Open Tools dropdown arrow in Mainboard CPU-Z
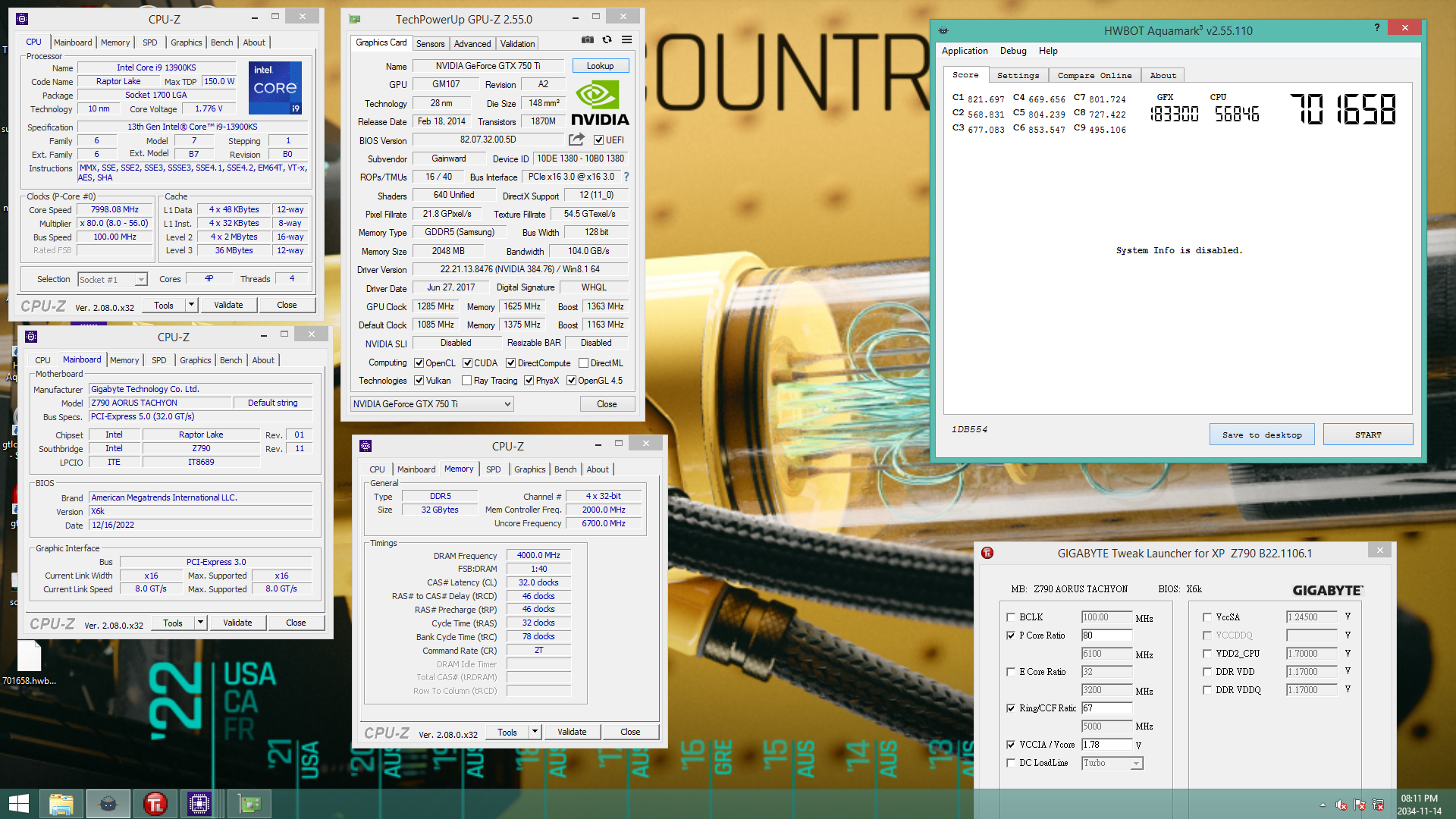 [200, 623]
